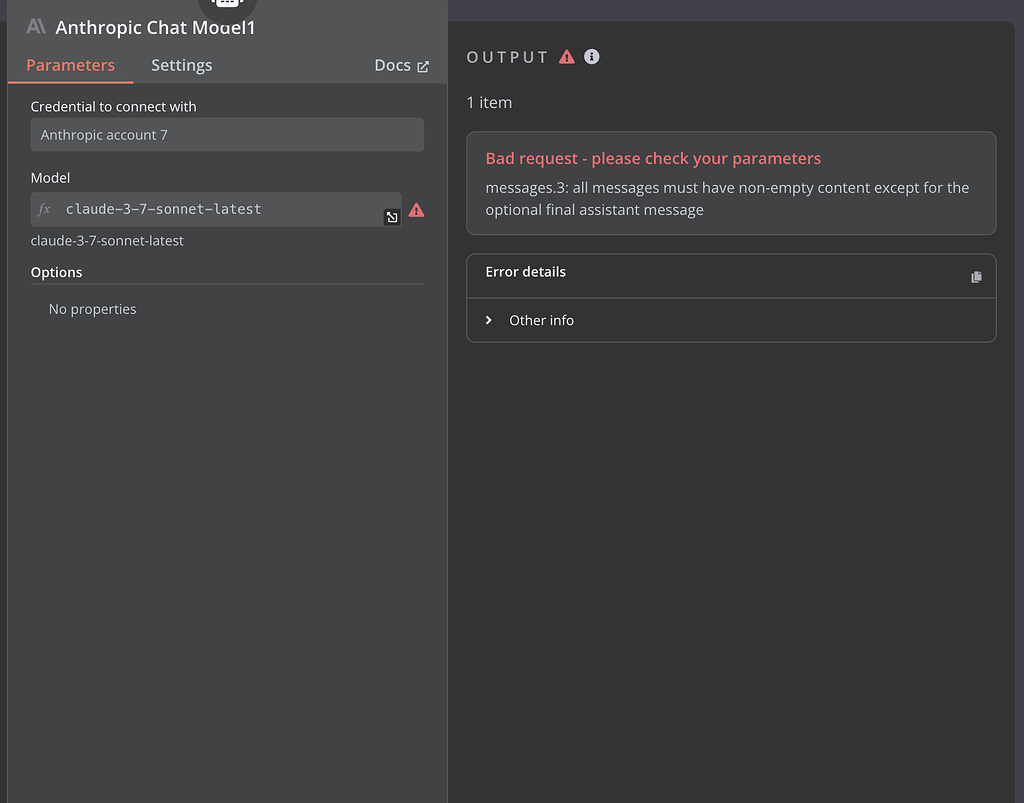Select the Parameters tab
The image size is (1024, 803).
tap(70, 65)
